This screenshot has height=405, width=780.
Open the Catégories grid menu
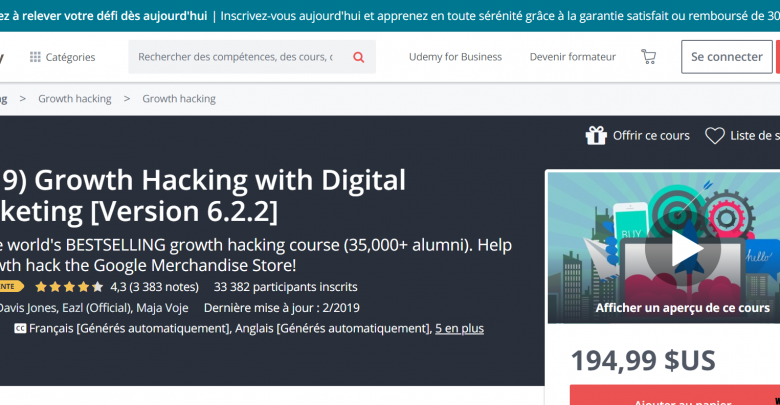click(x=62, y=57)
